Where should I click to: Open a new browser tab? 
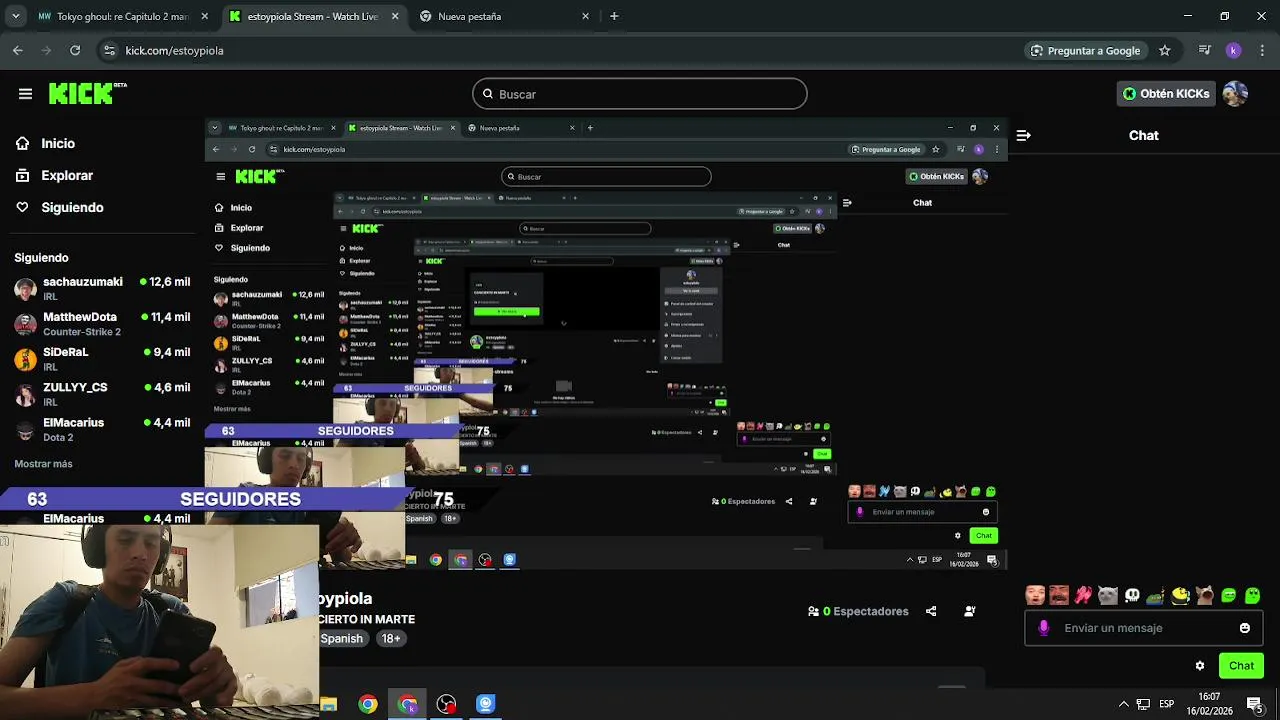coord(614,16)
